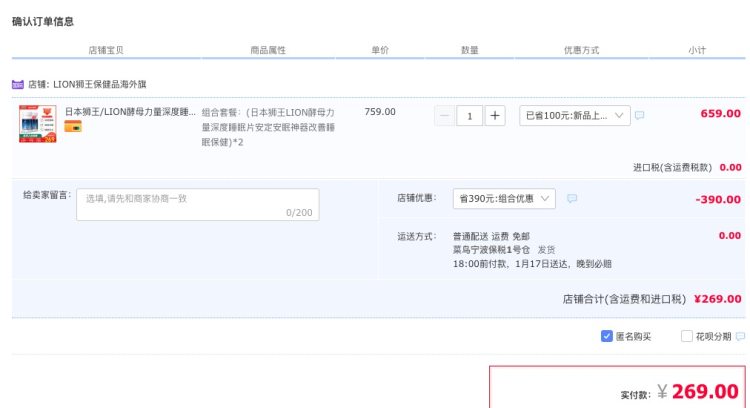Click the 0.00 shipping fee amount
This screenshot has height=408, width=750.
point(729,236)
